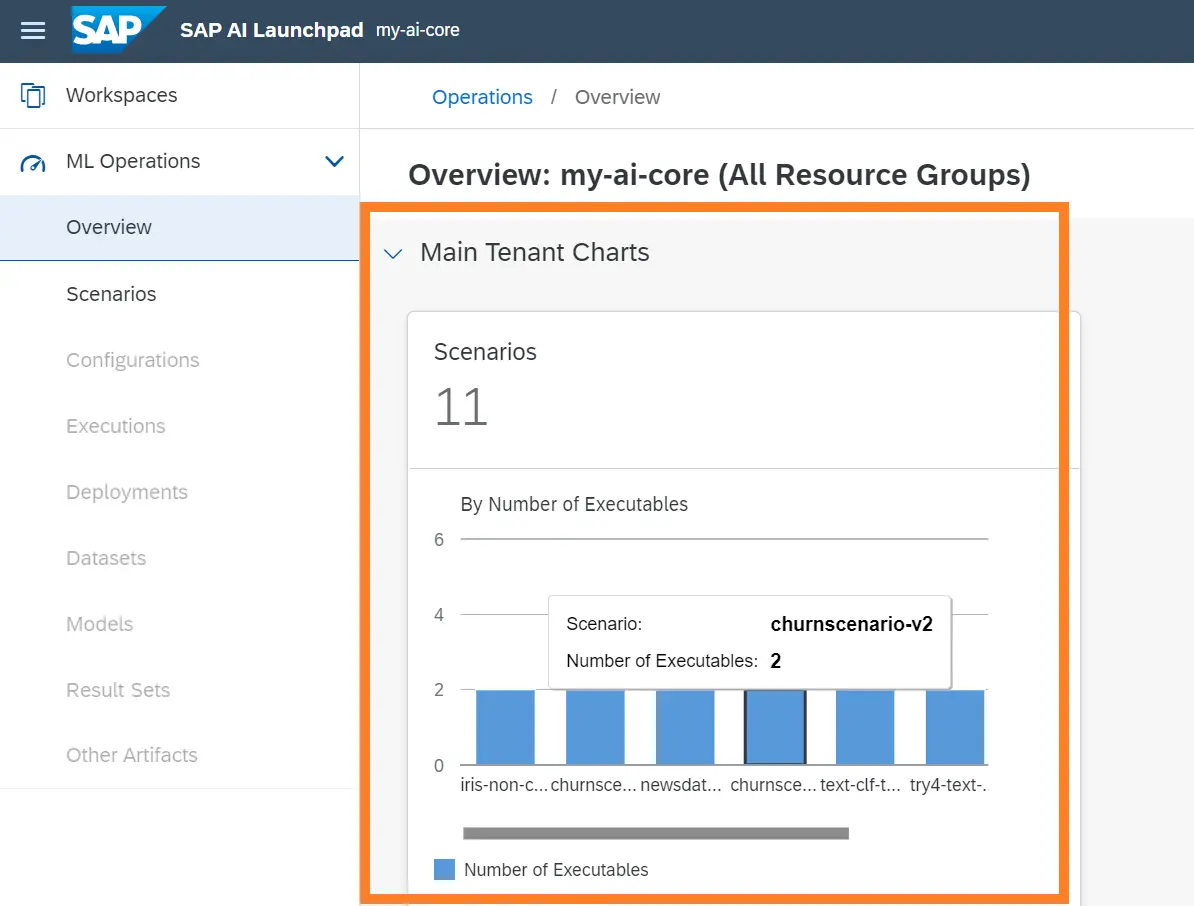Collapse the ML Operations section chevron
The height and width of the screenshot is (906, 1194).
[x=334, y=161]
